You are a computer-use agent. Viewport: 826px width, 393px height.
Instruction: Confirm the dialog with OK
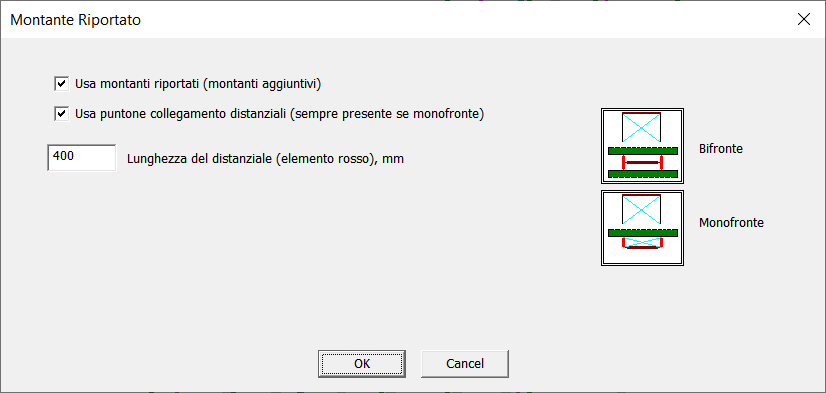point(362,363)
